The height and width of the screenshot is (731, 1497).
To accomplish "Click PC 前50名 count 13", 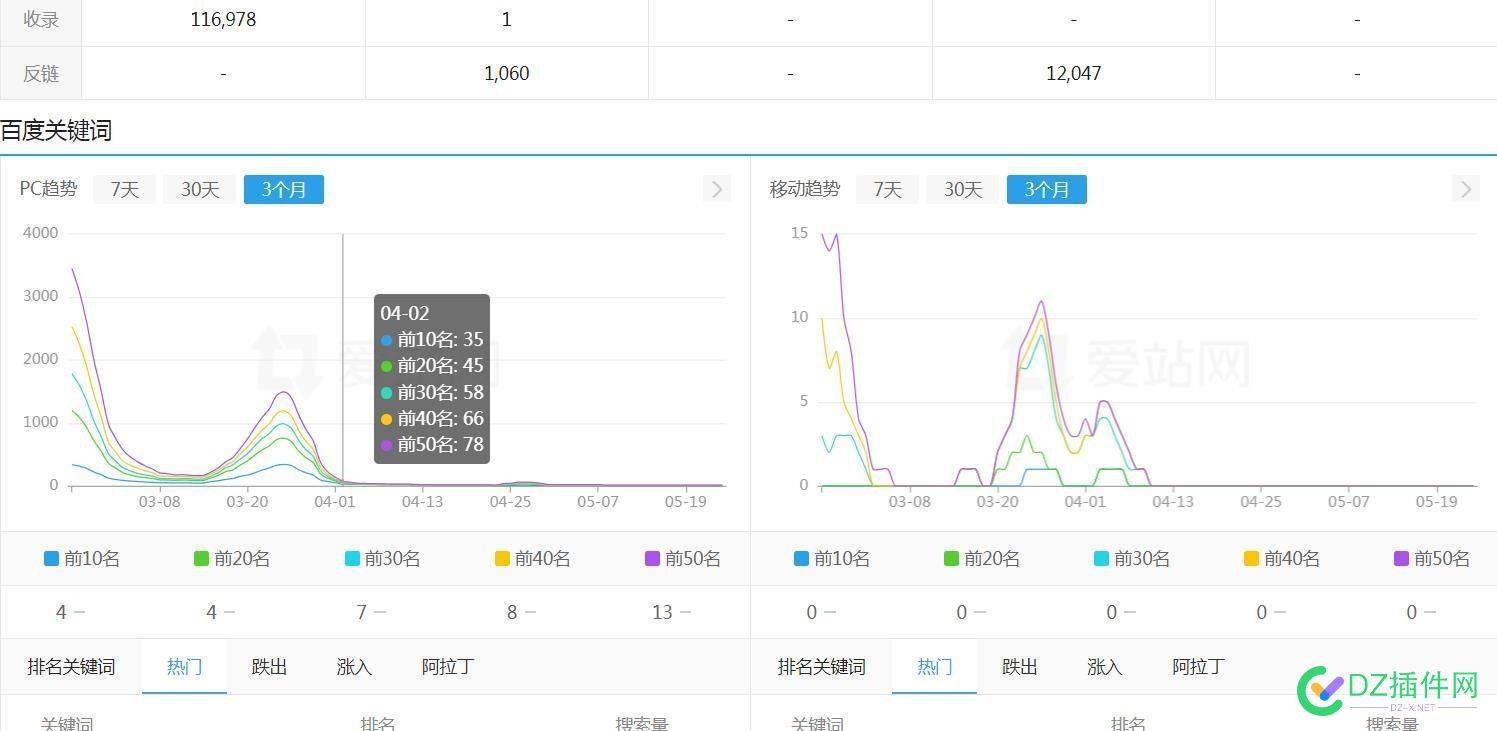I will point(662,612).
